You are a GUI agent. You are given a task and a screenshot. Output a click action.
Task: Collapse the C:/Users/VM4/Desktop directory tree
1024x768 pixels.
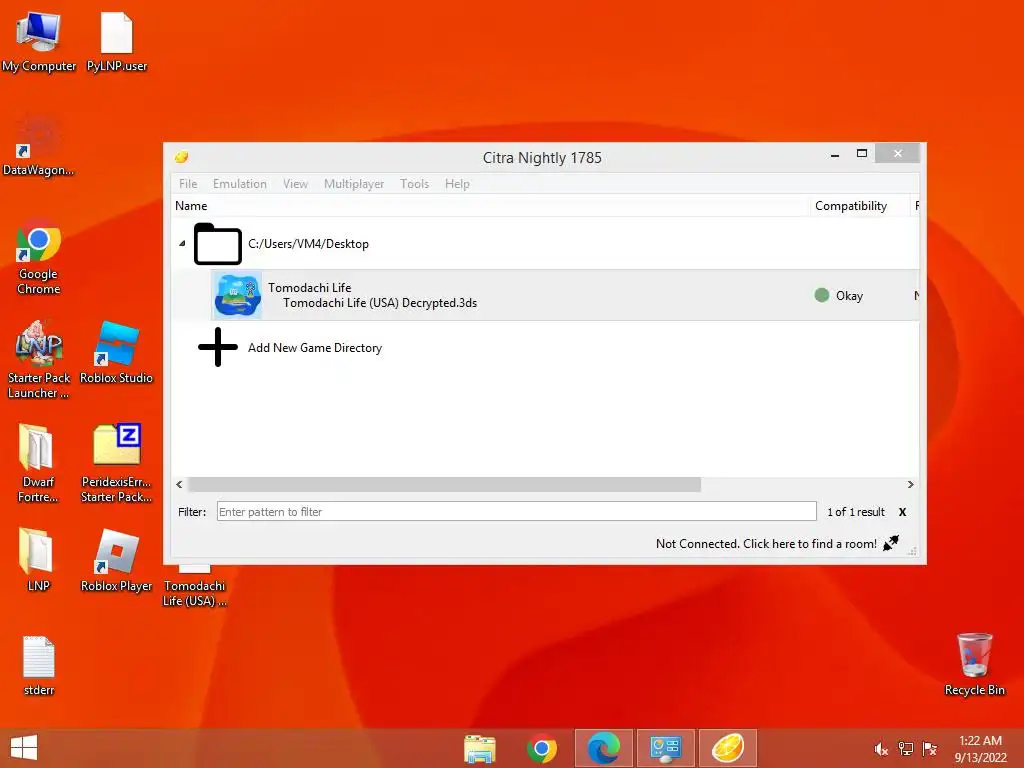coord(182,244)
